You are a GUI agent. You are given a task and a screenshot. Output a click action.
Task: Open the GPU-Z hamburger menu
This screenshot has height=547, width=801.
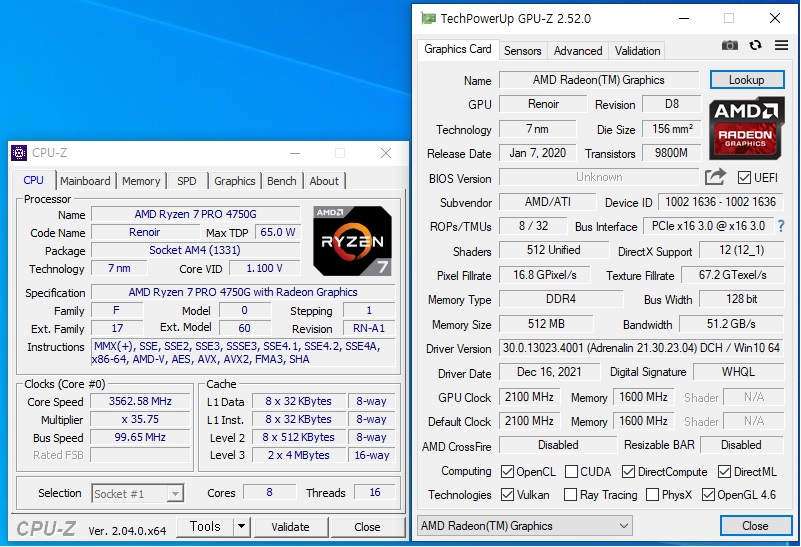(781, 45)
